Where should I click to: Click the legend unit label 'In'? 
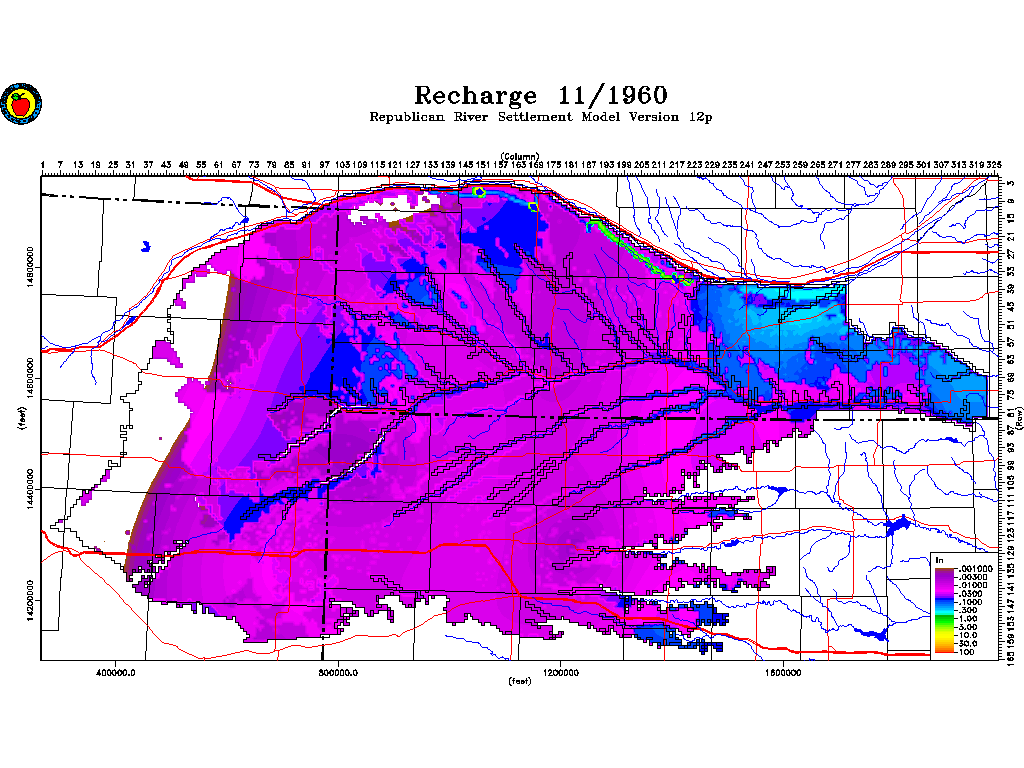(940, 560)
